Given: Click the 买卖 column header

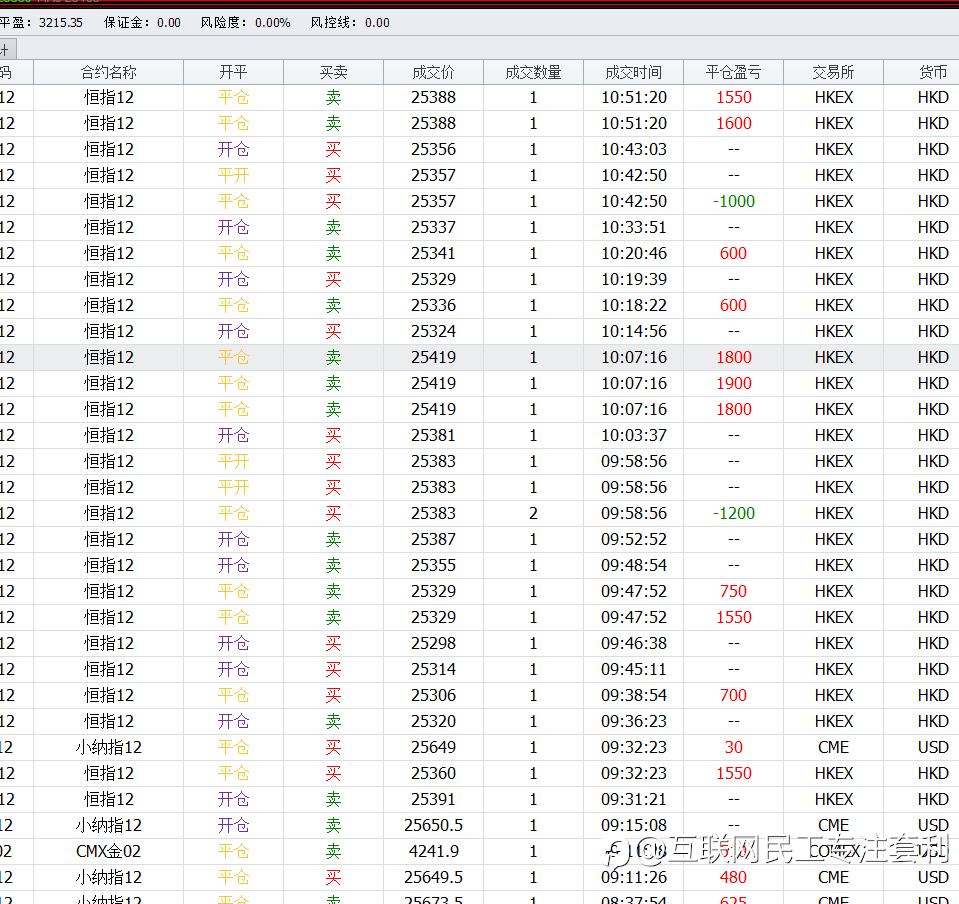Looking at the screenshot, I should (333, 72).
